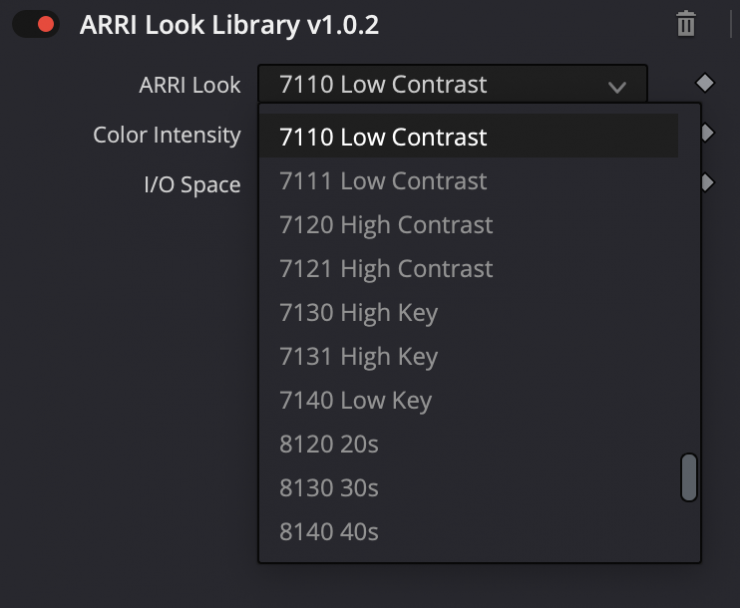Click the I/O Space keyframe diamond
This screenshot has width=740, height=608.
708,183
